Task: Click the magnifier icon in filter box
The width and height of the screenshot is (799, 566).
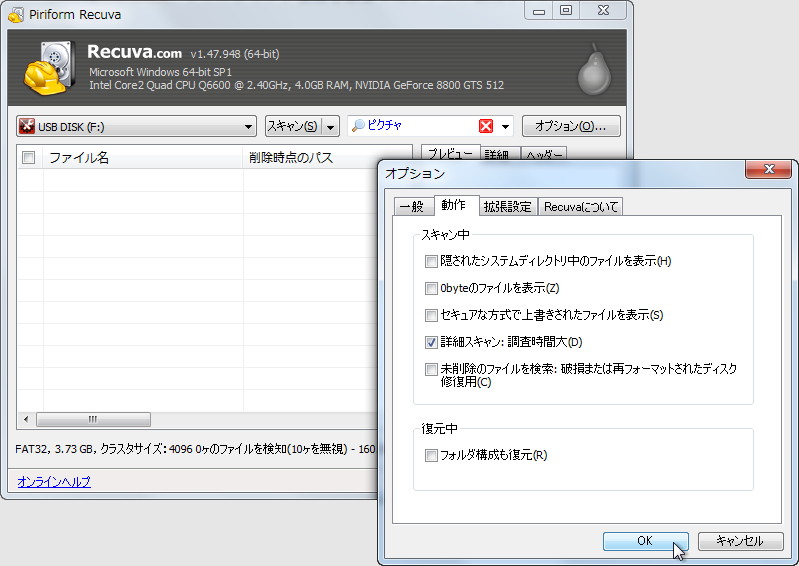Action: pyautogui.click(x=358, y=125)
